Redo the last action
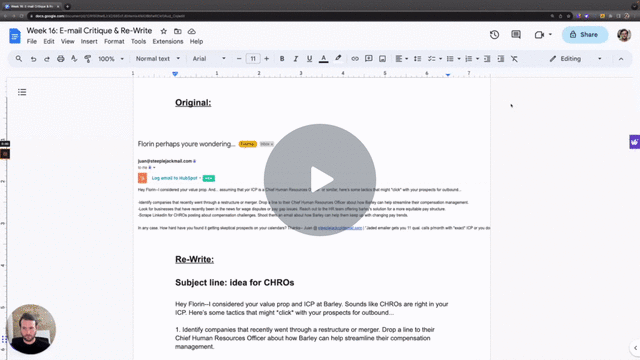Image resolution: width=640 pixels, height=360 pixels. pyautogui.click(x=47, y=59)
